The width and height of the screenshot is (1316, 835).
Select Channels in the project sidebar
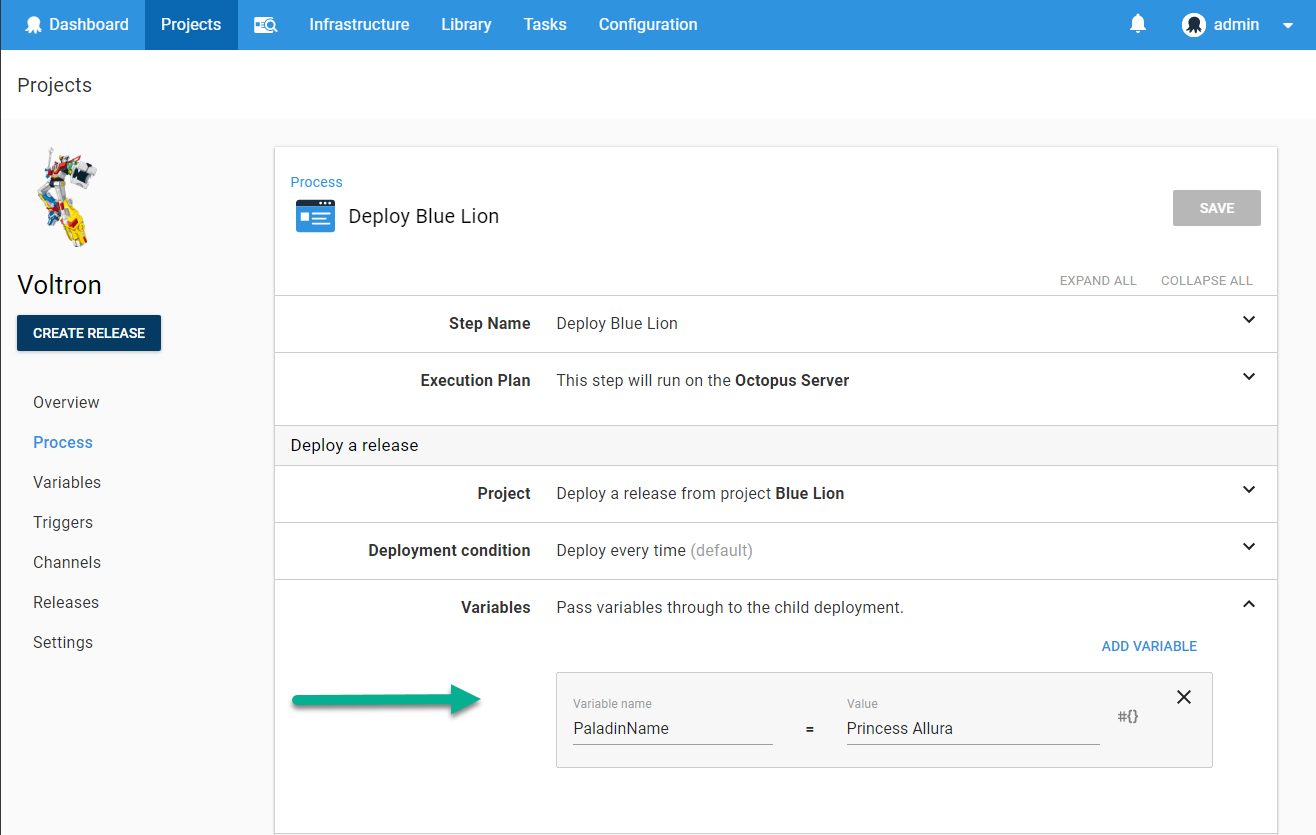[66, 562]
